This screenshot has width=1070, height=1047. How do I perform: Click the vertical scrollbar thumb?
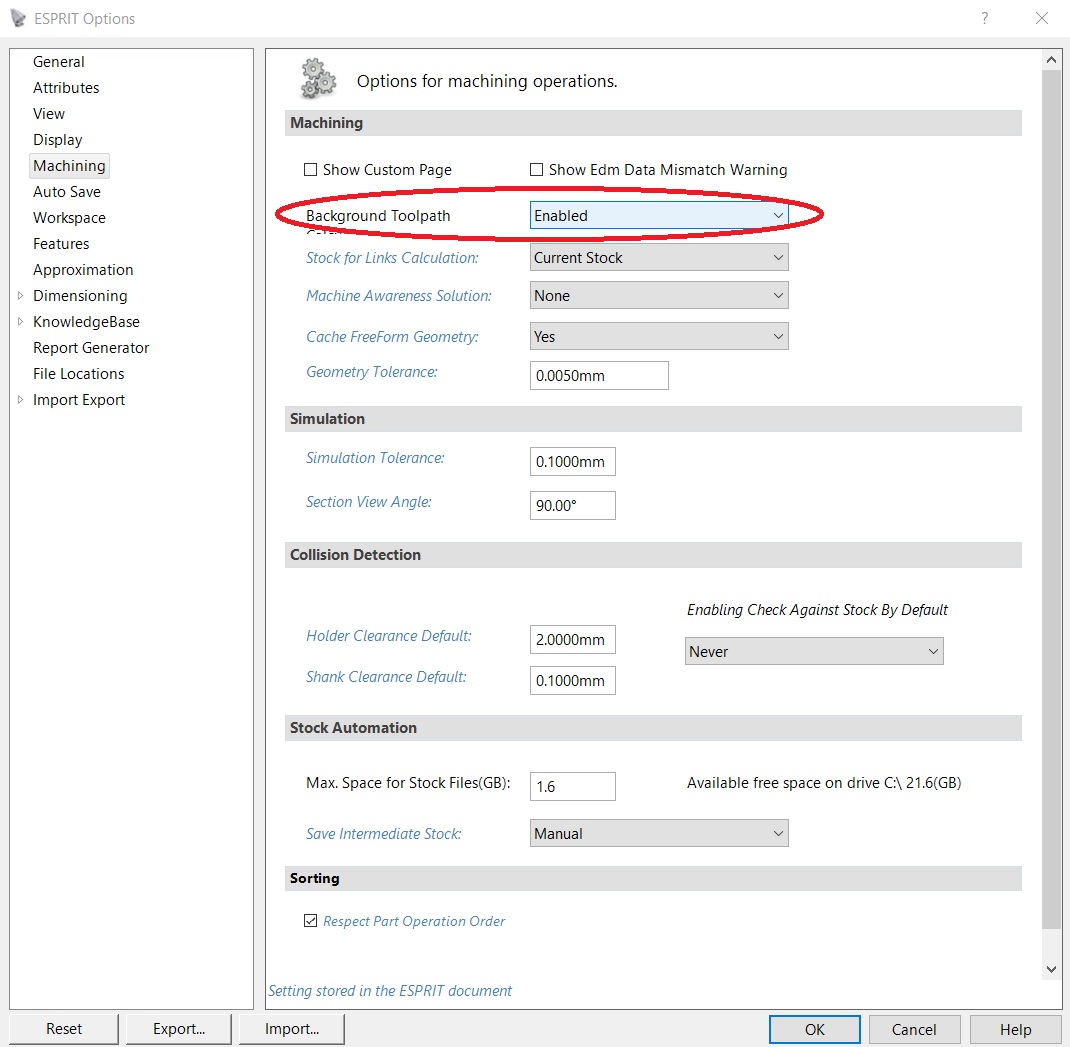tap(1051, 500)
